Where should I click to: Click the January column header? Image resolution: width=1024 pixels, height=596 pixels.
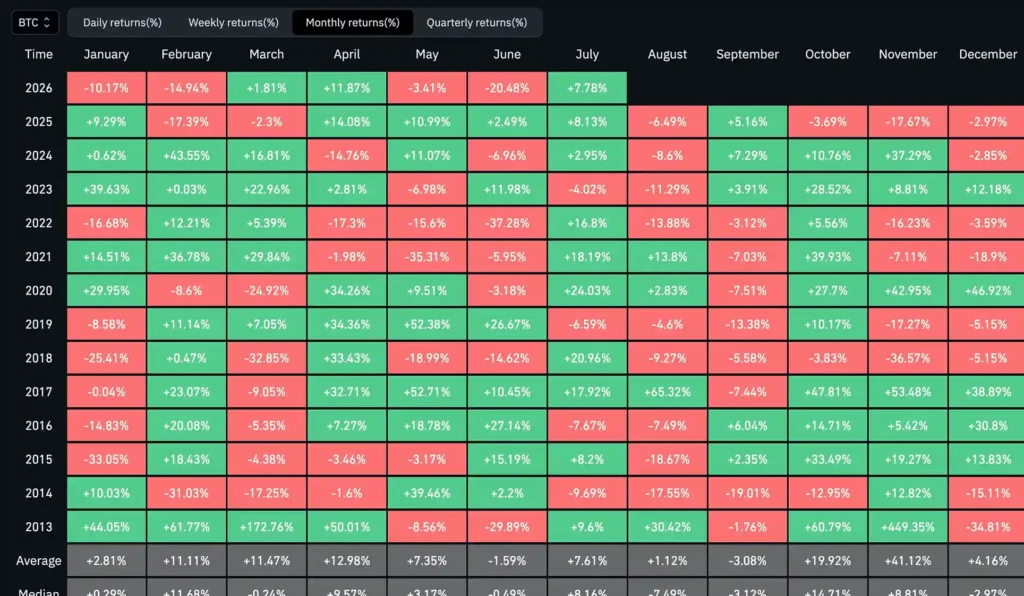tap(106, 54)
